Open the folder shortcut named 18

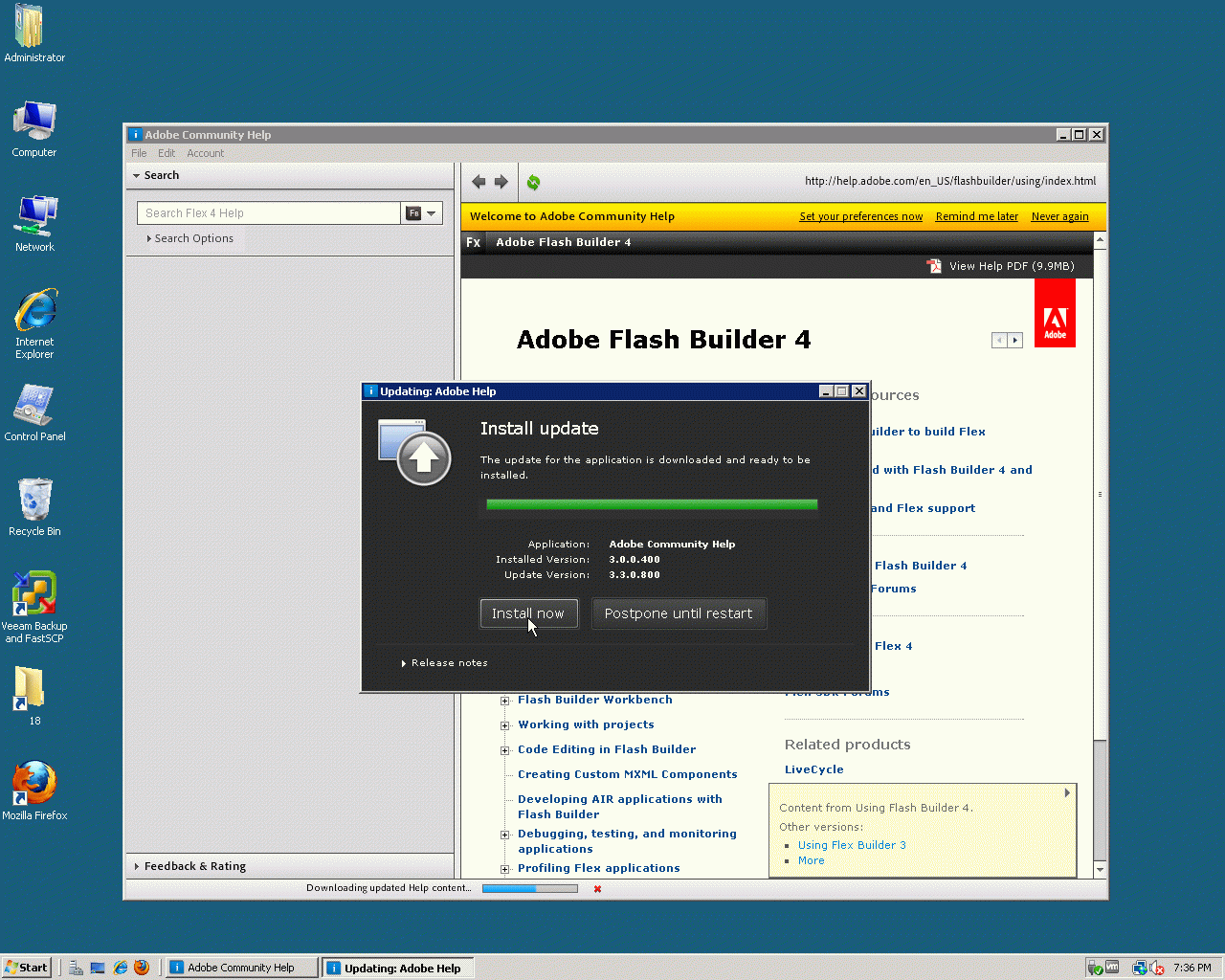pyautogui.click(x=30, y=696)
